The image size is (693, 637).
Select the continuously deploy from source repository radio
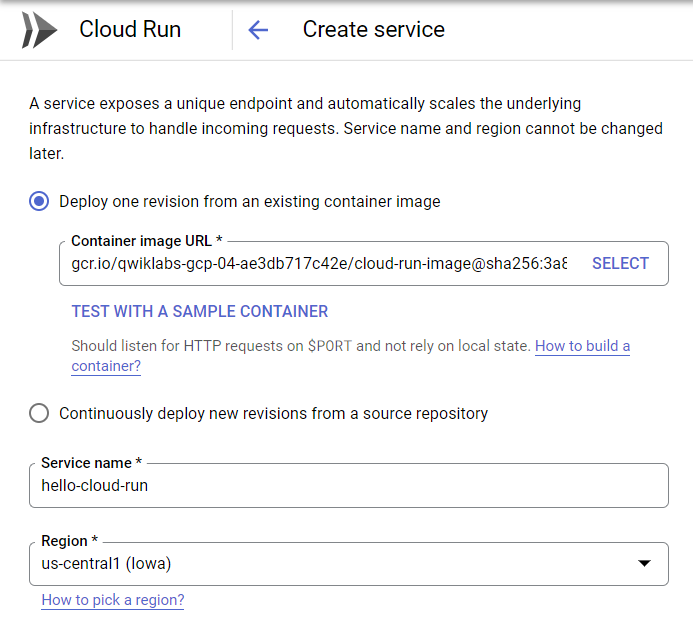click(39, 413)
